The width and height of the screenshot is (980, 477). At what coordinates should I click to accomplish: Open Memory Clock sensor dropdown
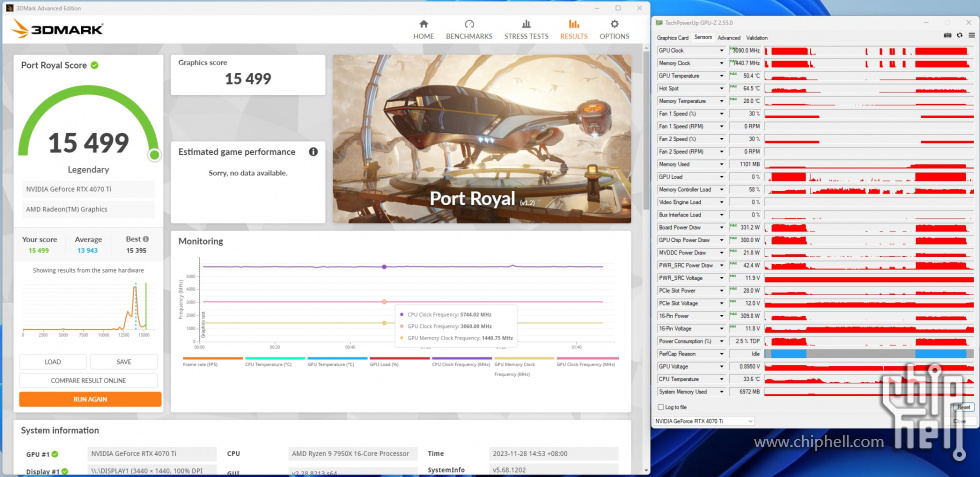[722, 63]
